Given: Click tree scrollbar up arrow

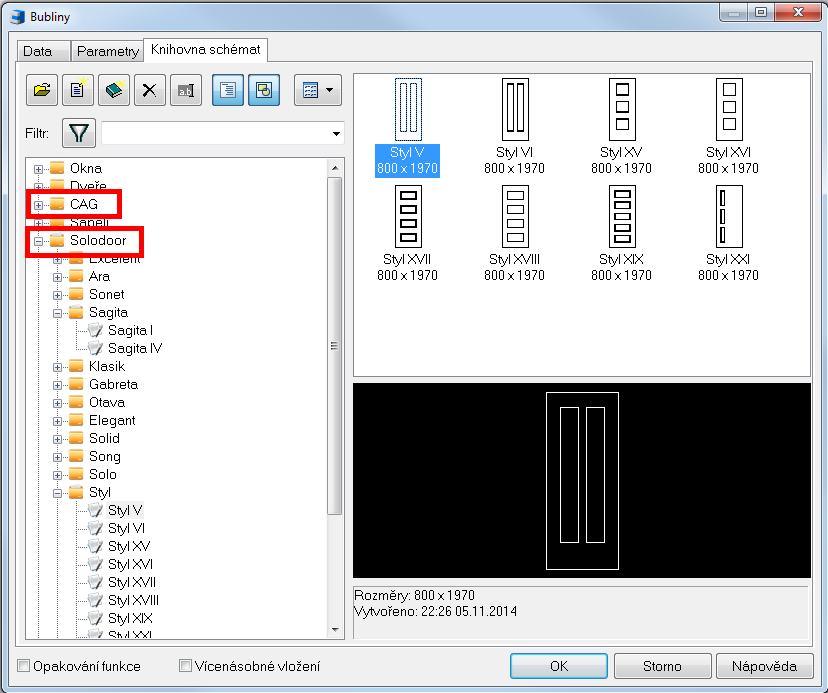Looking at the screenshot, I should (335, 167).
